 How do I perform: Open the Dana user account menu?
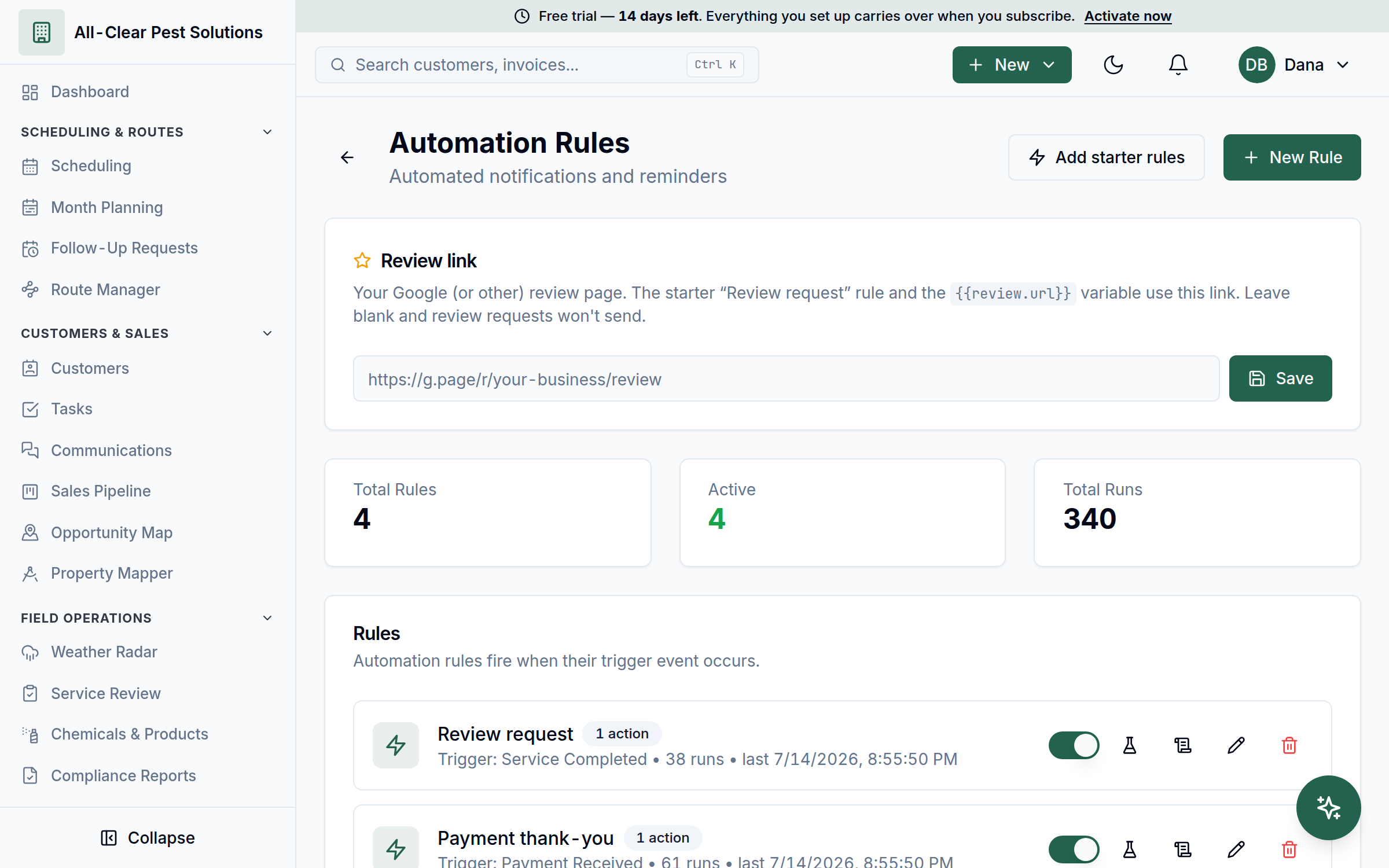click(1294, 65)
